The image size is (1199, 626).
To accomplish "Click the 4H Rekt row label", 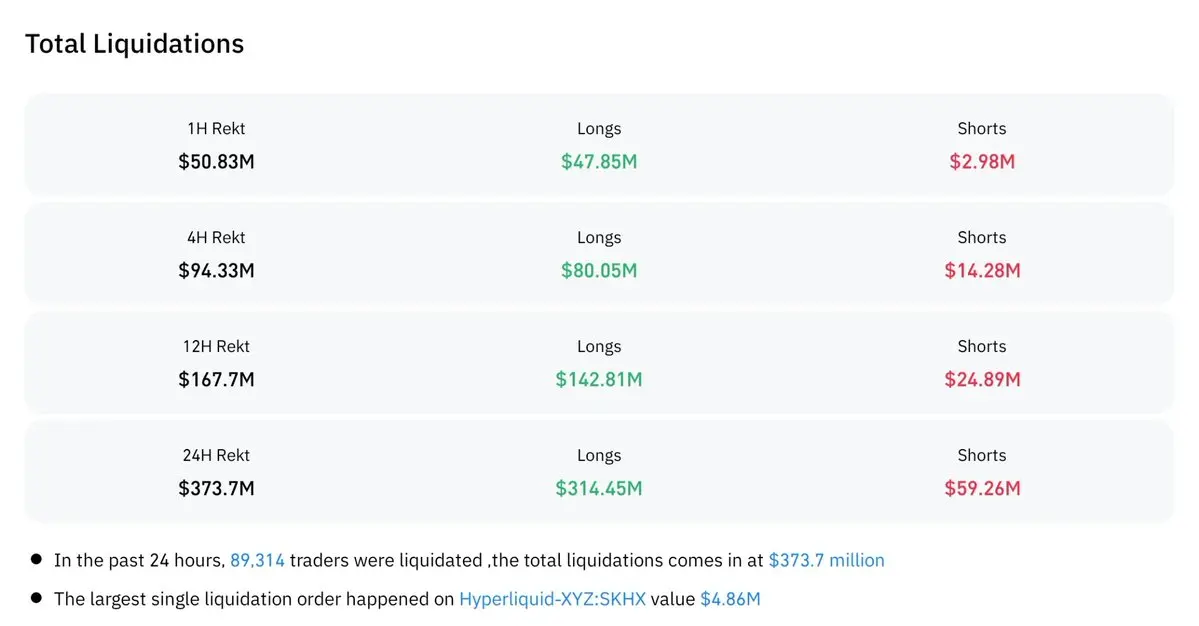I will point(216,238).
